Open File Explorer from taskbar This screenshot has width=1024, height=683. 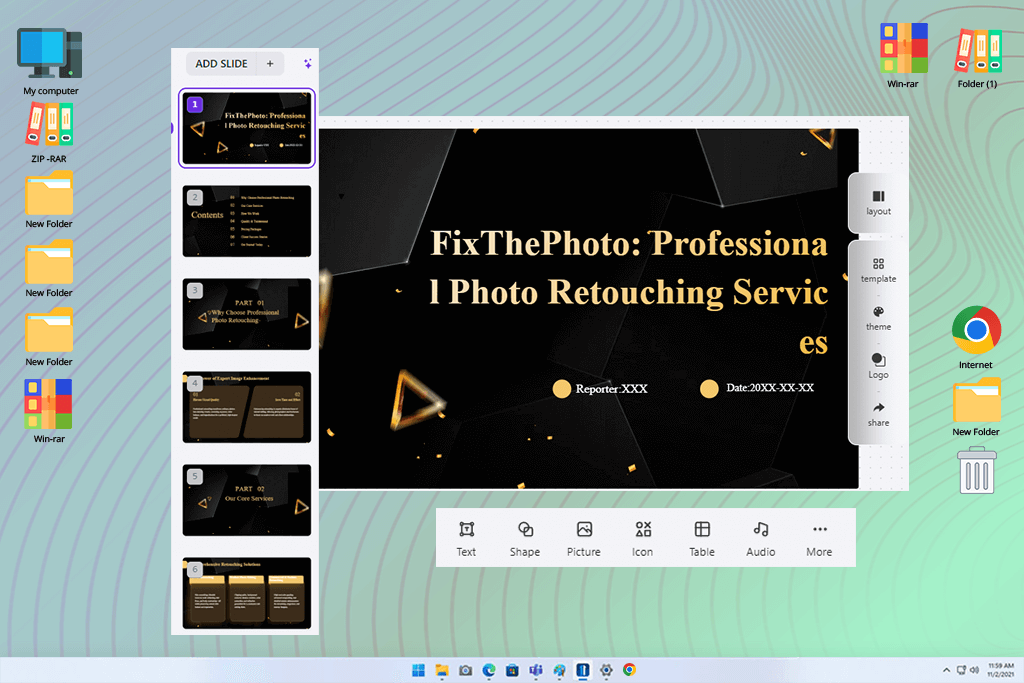coord(442,670)
